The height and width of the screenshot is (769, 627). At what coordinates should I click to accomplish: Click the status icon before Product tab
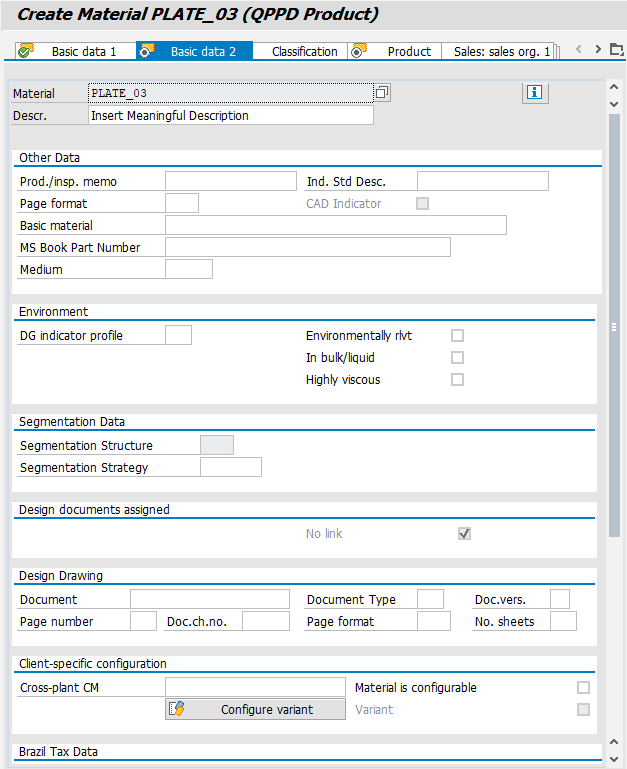[x=357, y=51]
